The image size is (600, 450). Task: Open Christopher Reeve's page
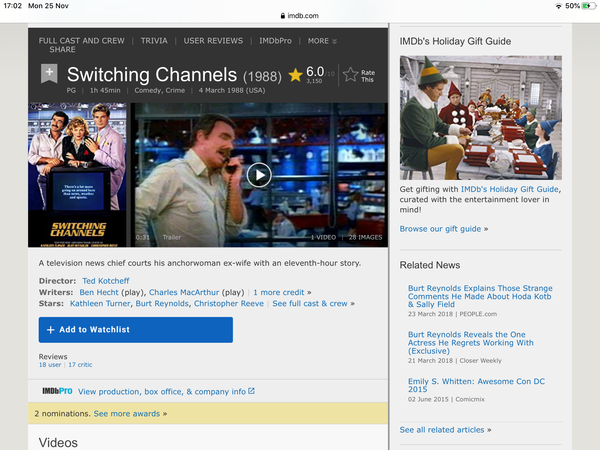[x=229, y=303]
